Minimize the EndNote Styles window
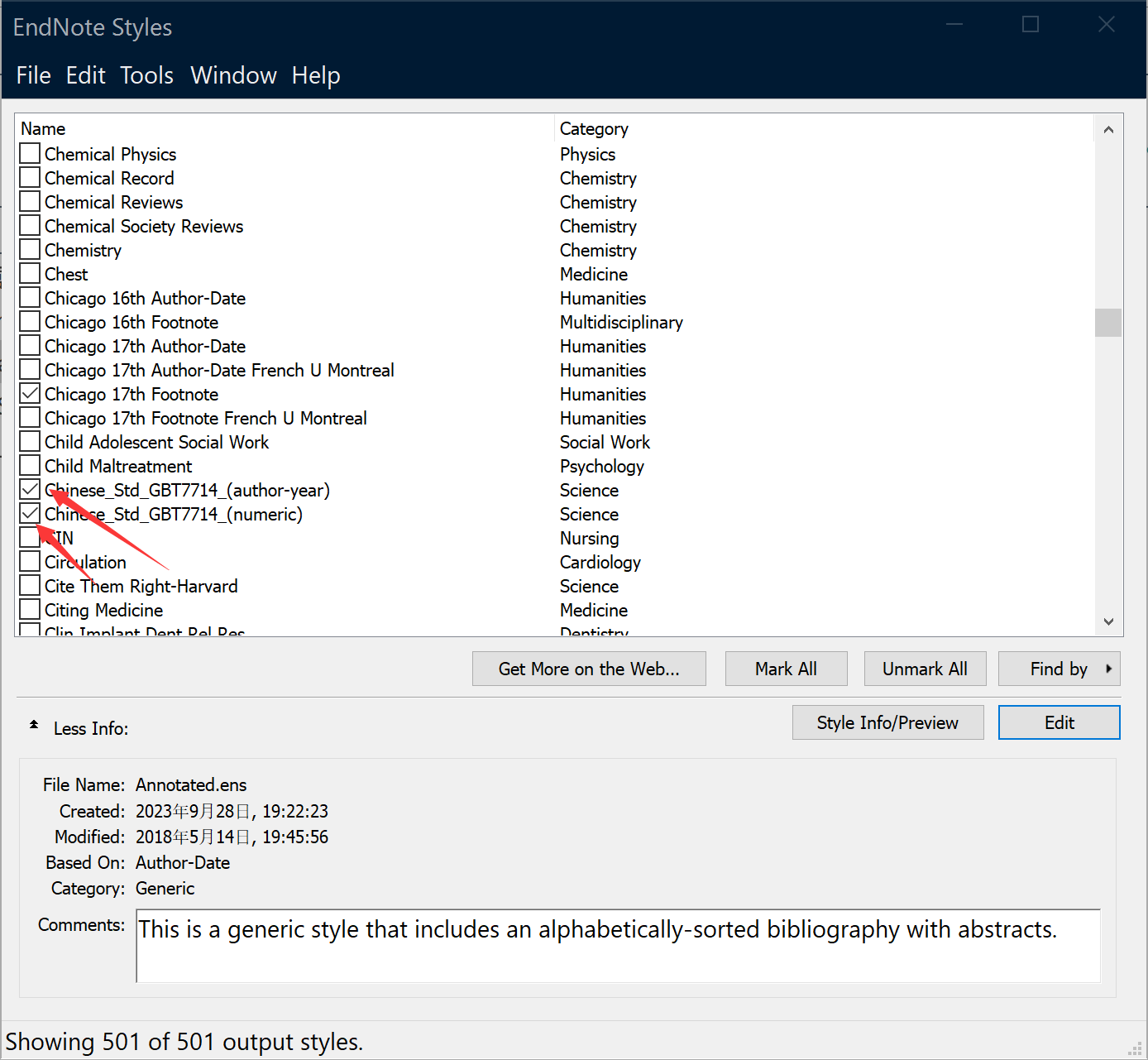 point(954,25)
